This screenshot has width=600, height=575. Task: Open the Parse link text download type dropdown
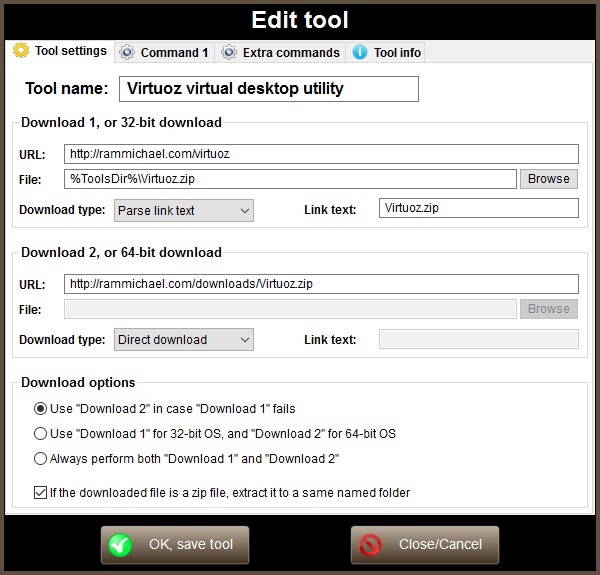pos(184,210)
